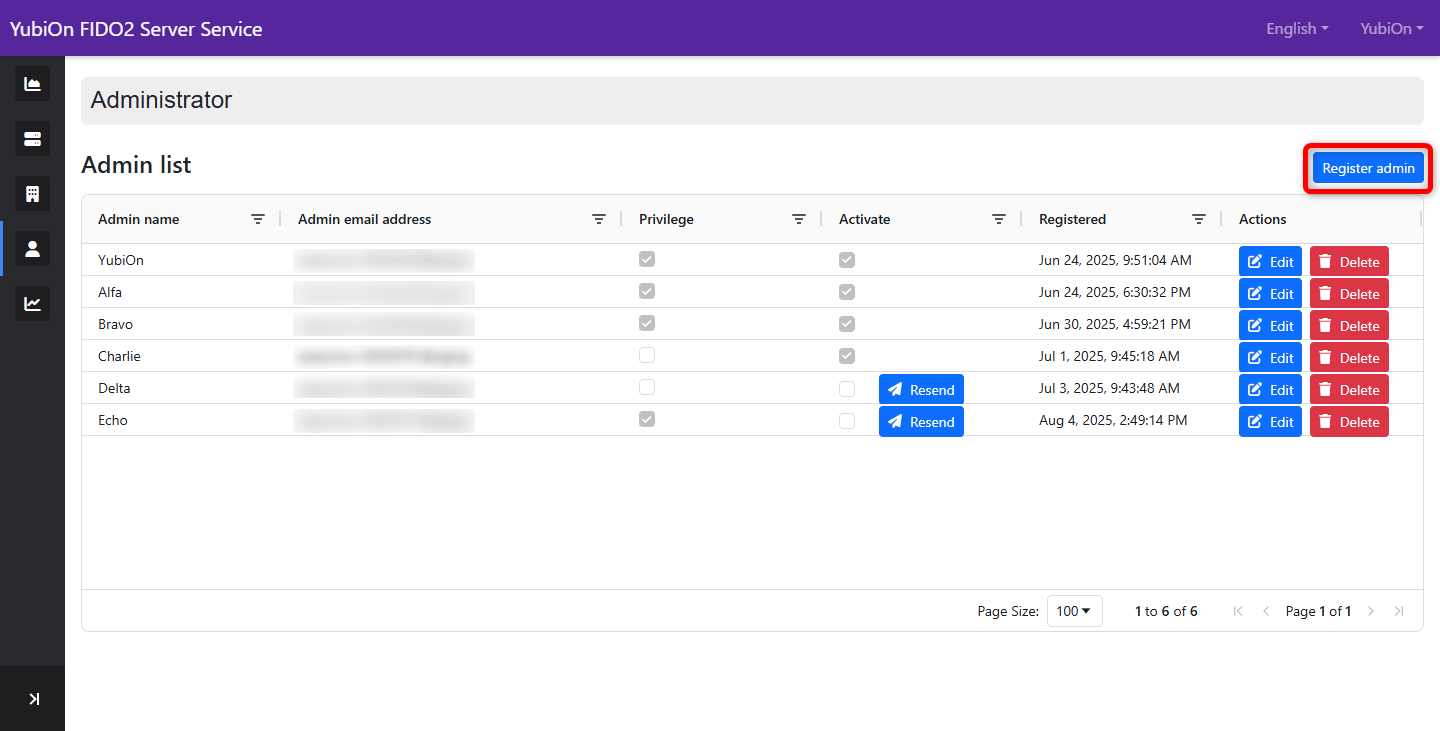Toggle the Privilege checkbox for Echo
This screenshot has height=731, width=1440.
pos(647,419)
